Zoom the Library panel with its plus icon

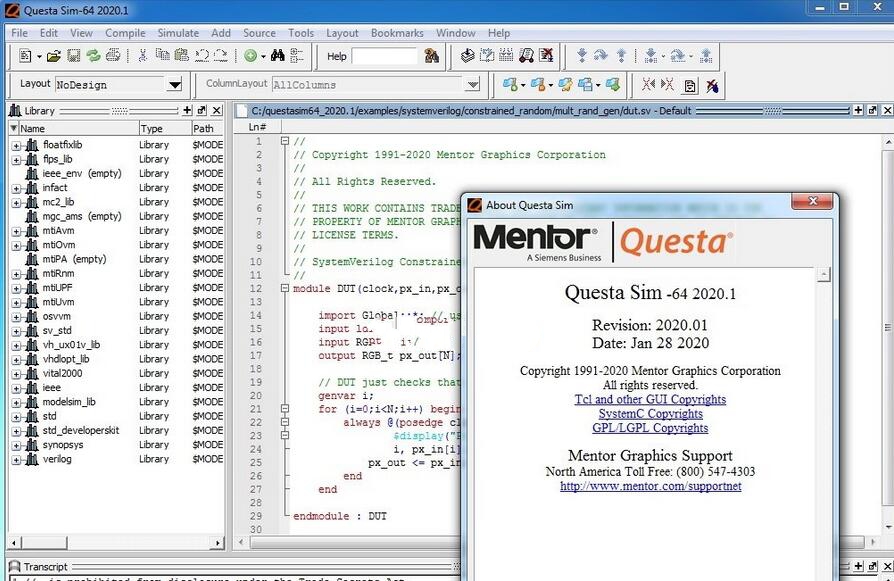coord(187,110)
